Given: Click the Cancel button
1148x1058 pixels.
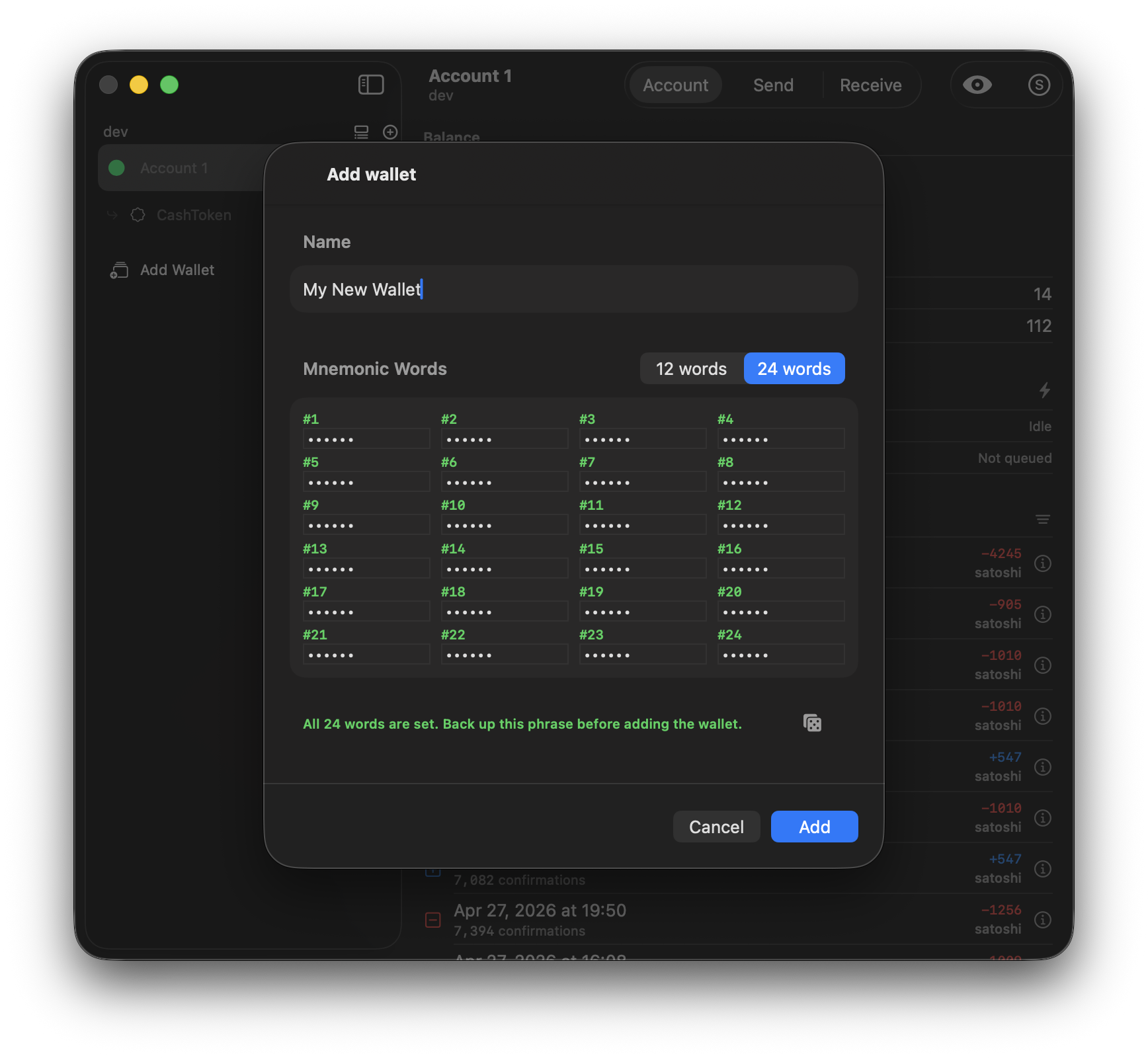Looking at the screenshot, I should coord(716,827).
